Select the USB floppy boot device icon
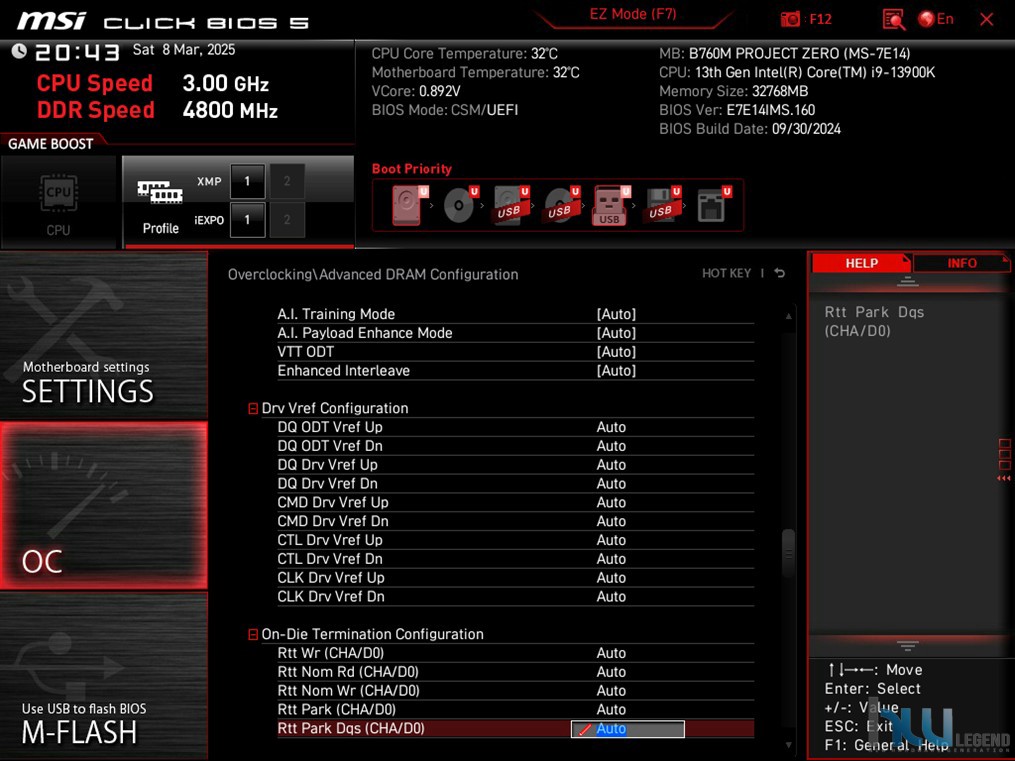Image resolution: width=1015 pixels, height=761 pixels. tap(661, 204)
